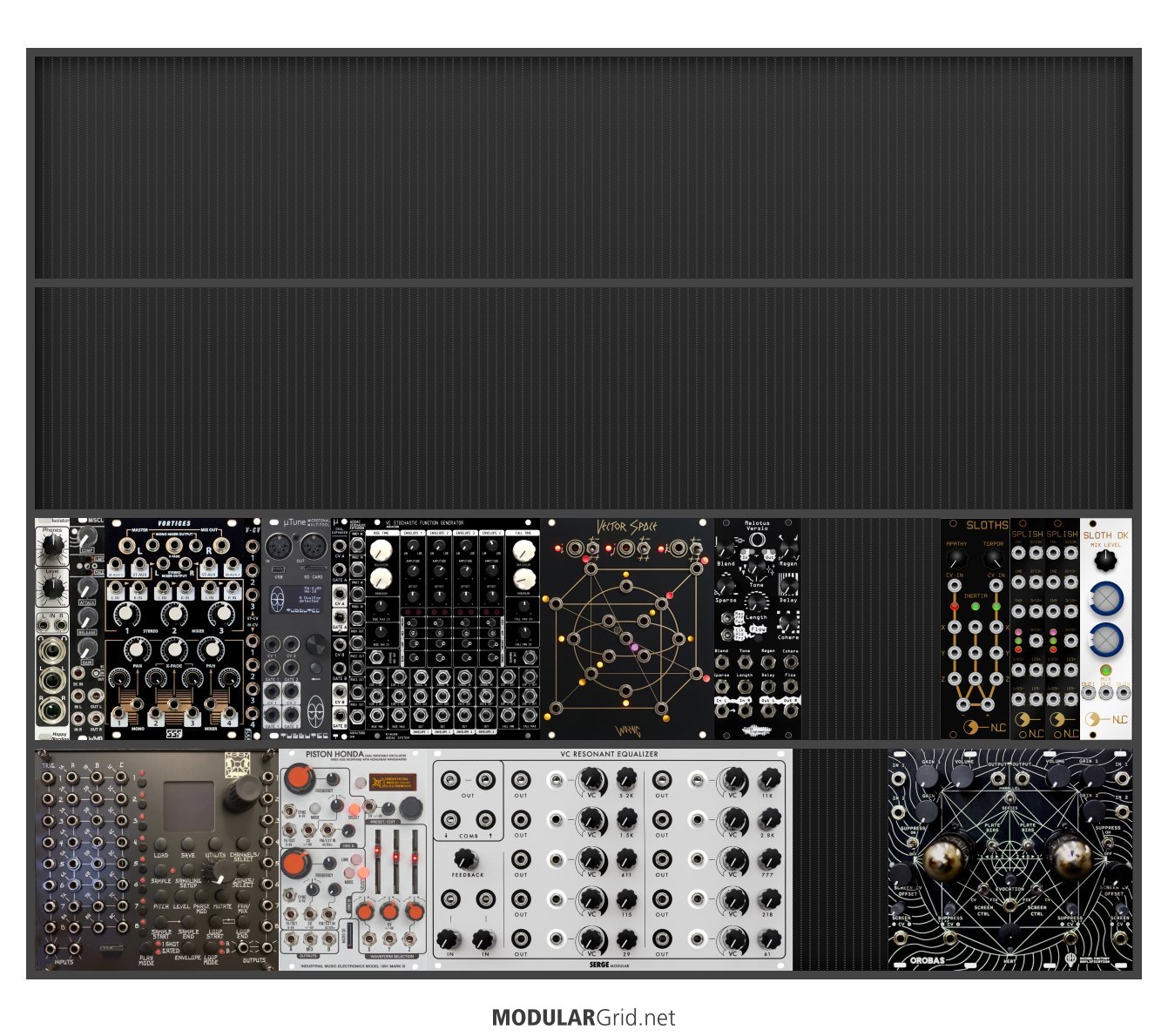Flip the Vector Space i-channel toggle switch

click(592, 548)
